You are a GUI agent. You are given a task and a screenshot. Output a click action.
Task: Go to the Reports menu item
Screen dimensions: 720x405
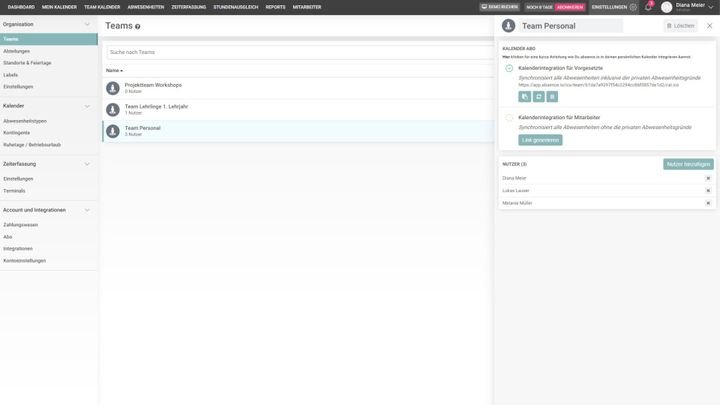[x=275, y=7]
